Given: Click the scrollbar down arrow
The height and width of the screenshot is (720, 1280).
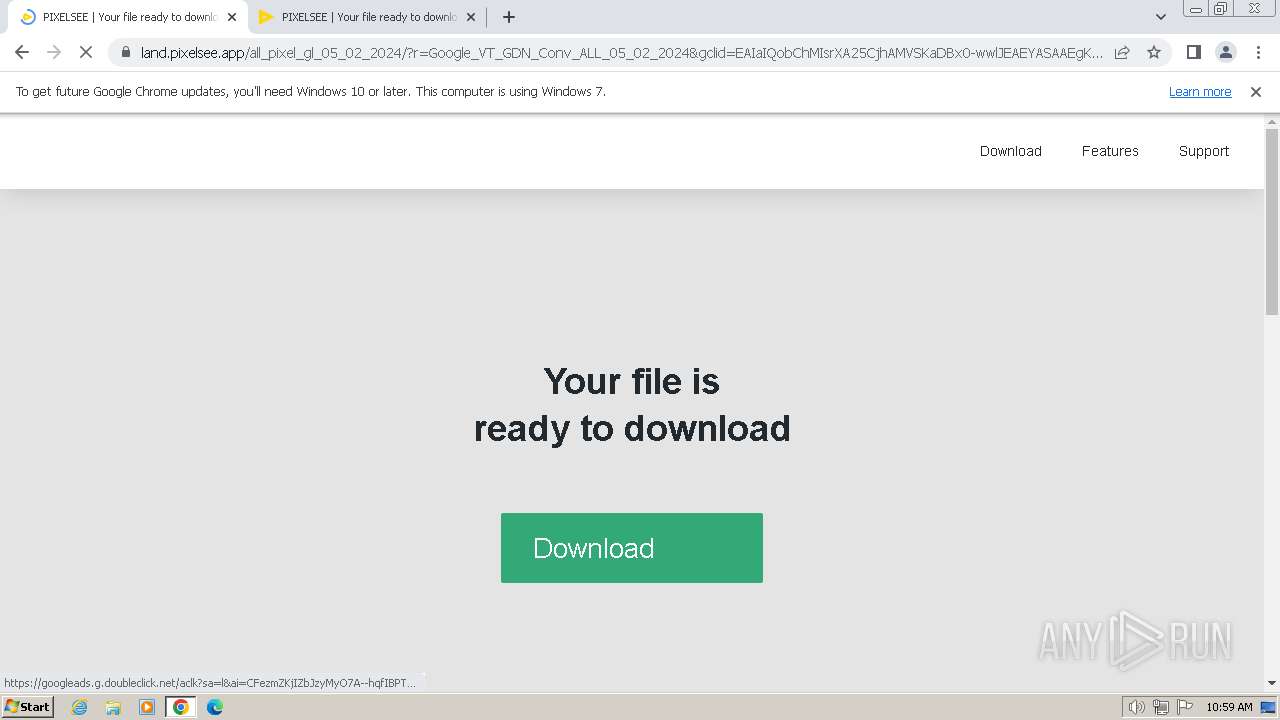Looking at the screenshot, I should point(1272,683).
